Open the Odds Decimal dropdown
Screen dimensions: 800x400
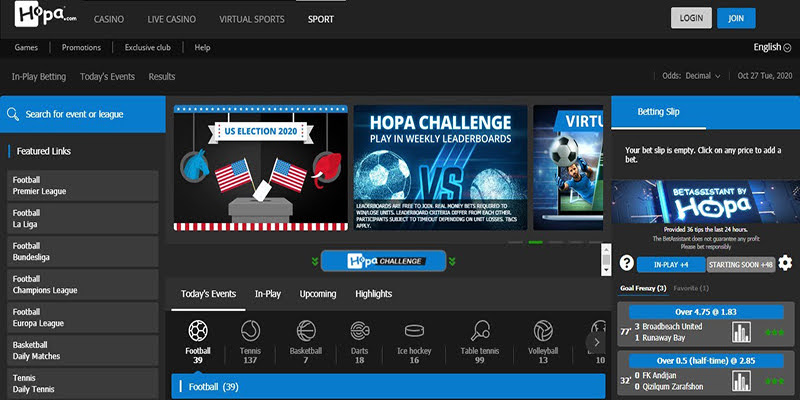click(691, 76)
